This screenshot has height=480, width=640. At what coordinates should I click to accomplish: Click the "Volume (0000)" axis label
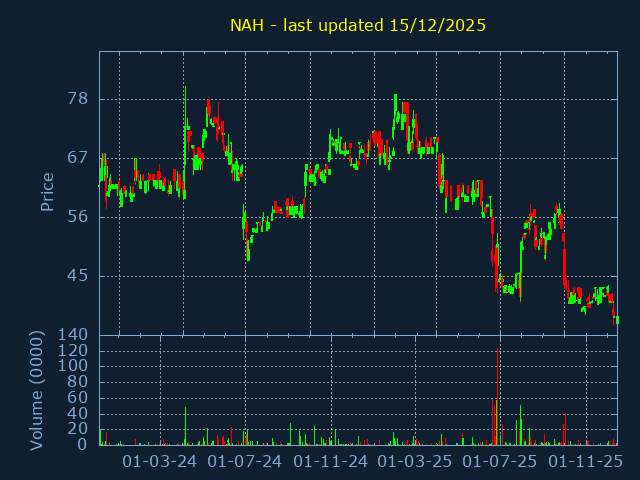point(37,390)
